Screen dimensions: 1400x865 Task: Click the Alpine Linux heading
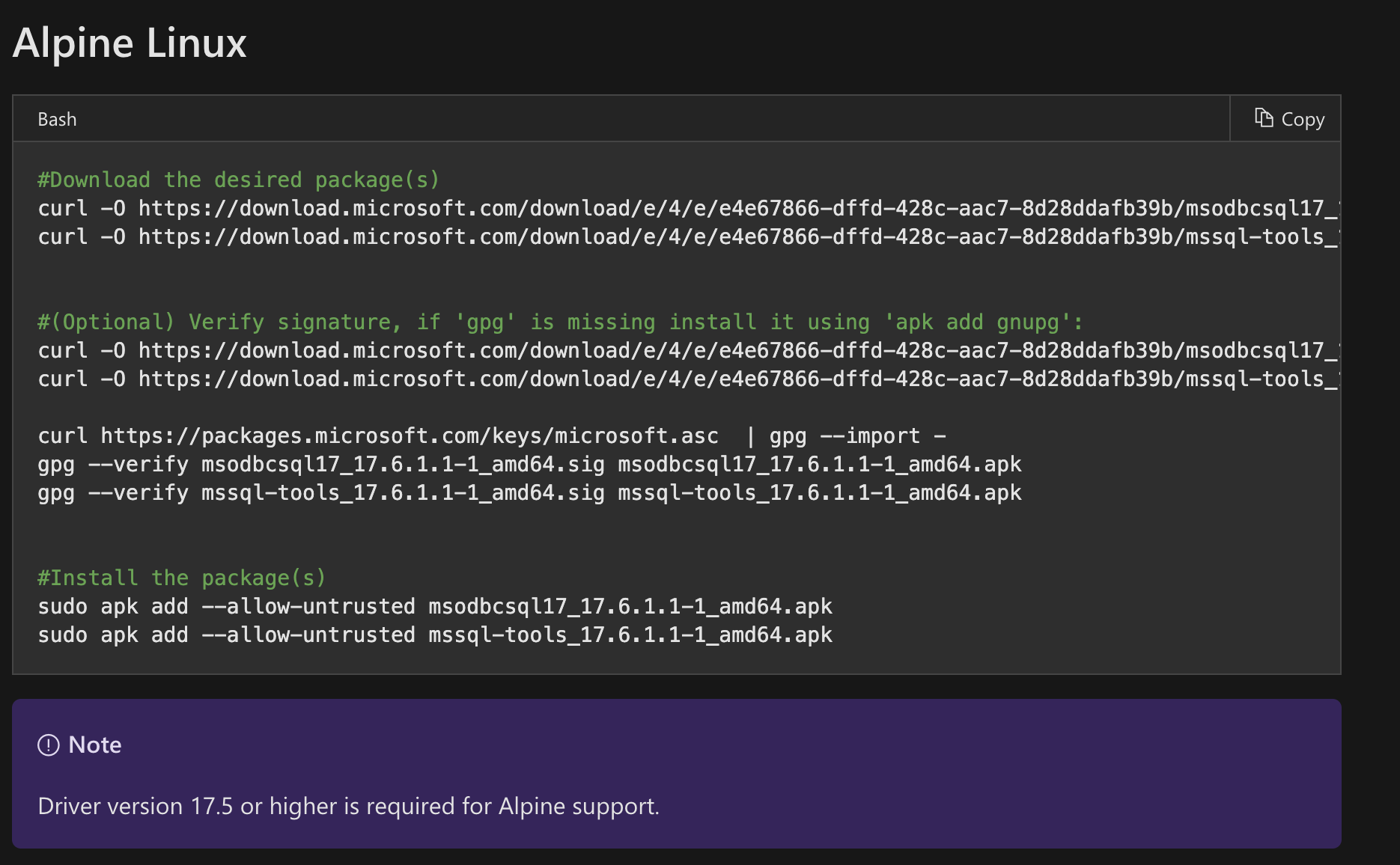tap(130, 43)
